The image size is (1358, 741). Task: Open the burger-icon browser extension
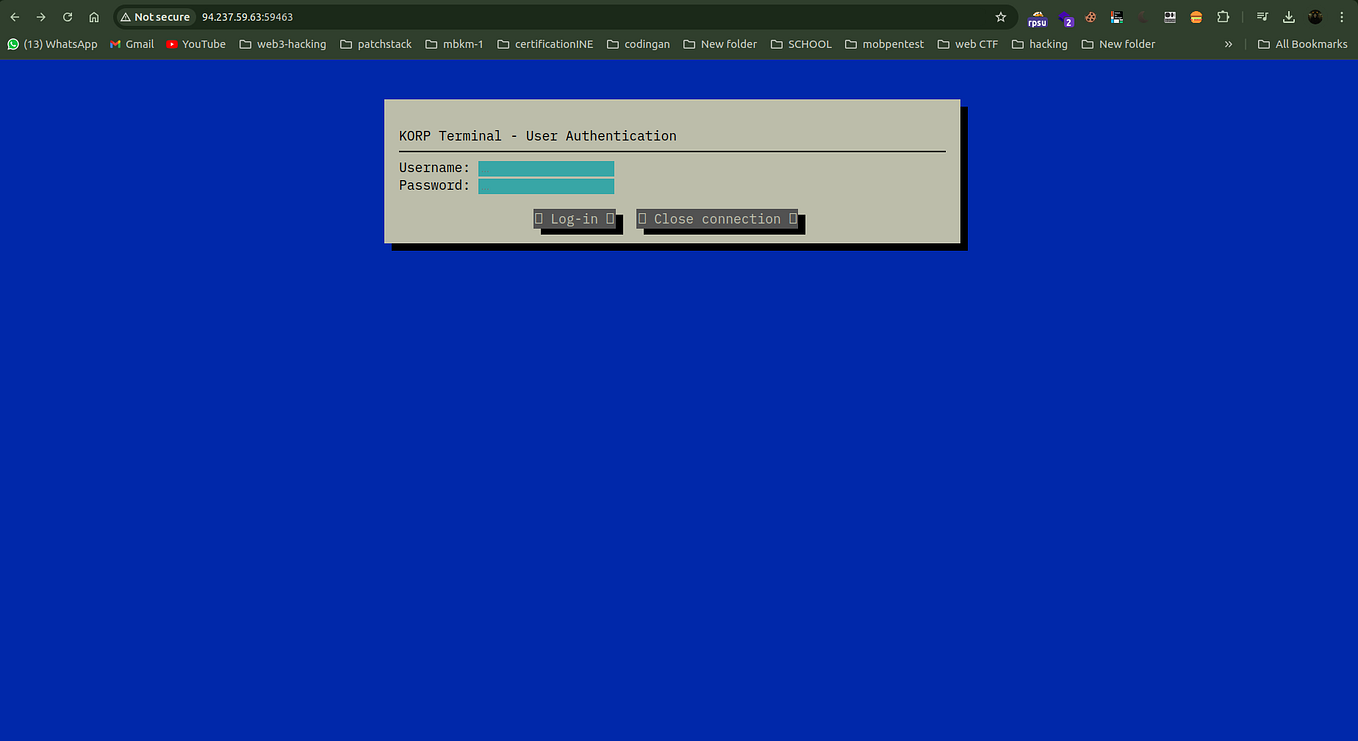pyautogui.click(x=1196, y=16)
